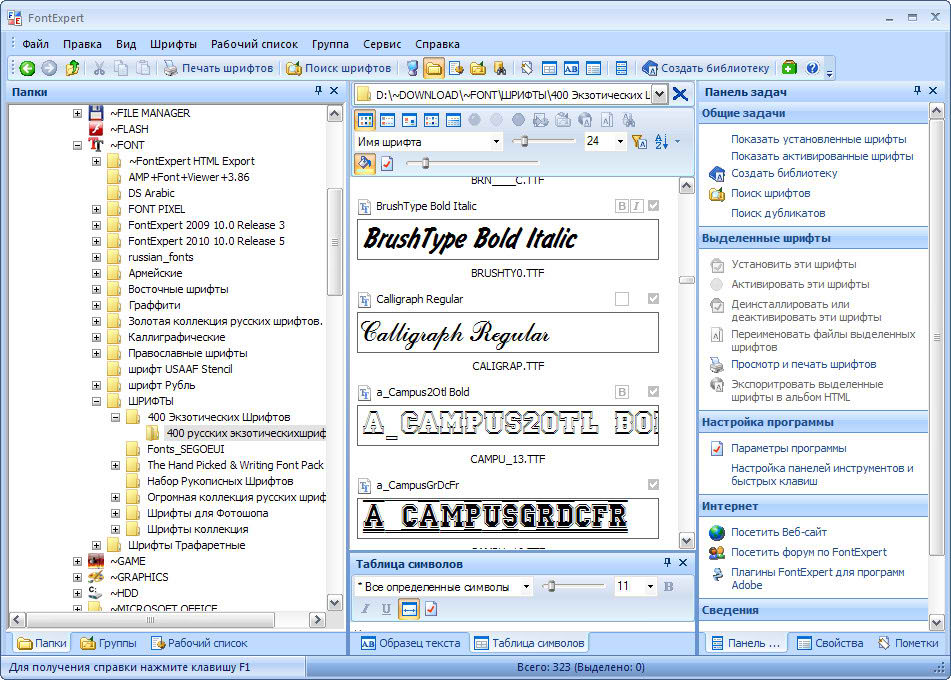
Task: Click the Печать шрифтов toolbar button
Action: click(x=218, y=68)
